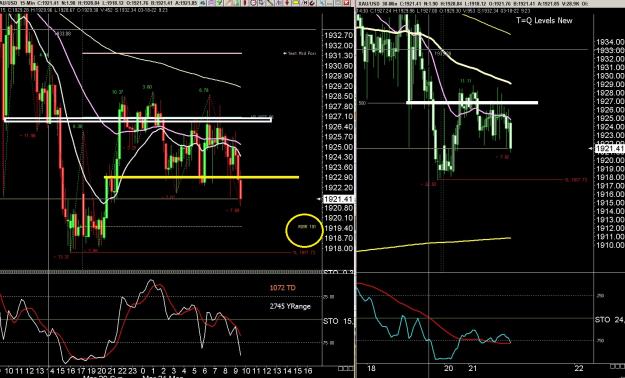Viewport: 625px width, 378px height.
Task: Click date 21 on right chart time axis
Action: click(472, 368)
